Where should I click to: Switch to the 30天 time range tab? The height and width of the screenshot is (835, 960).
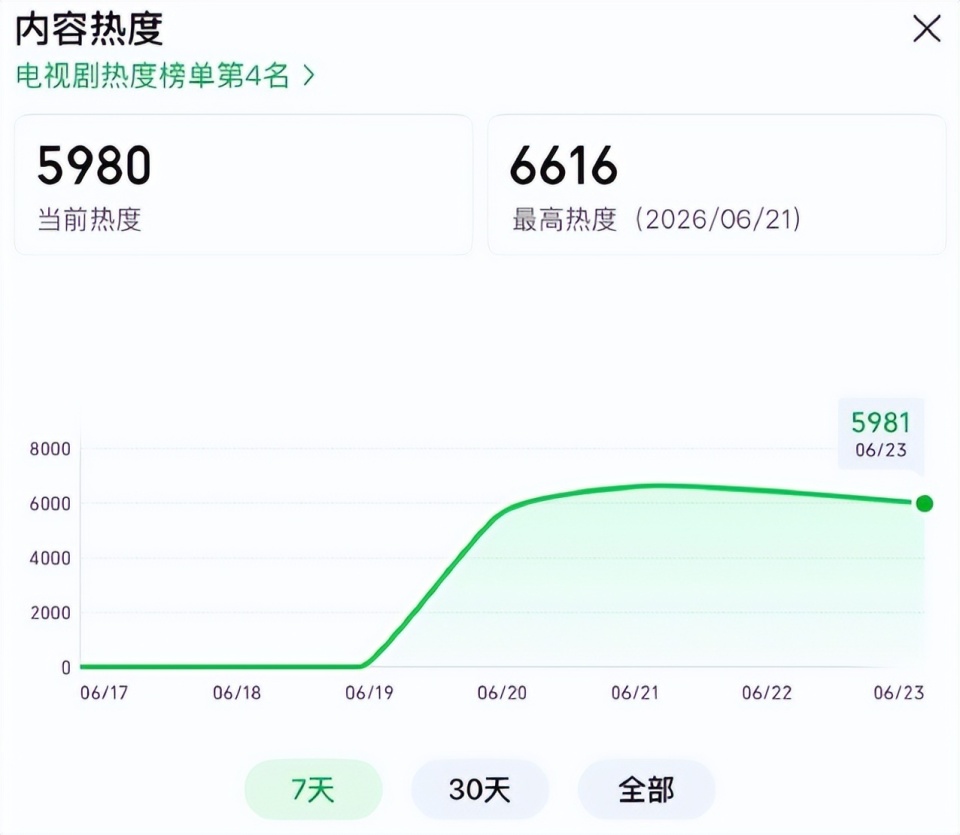point(479,789)
